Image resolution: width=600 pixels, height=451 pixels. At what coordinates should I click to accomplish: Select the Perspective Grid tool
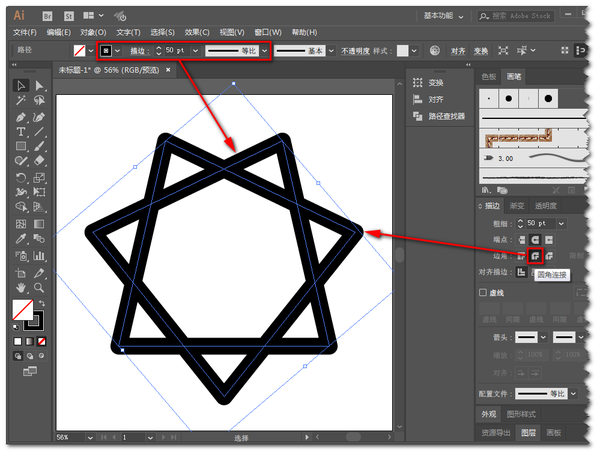[x=39, y=207]
